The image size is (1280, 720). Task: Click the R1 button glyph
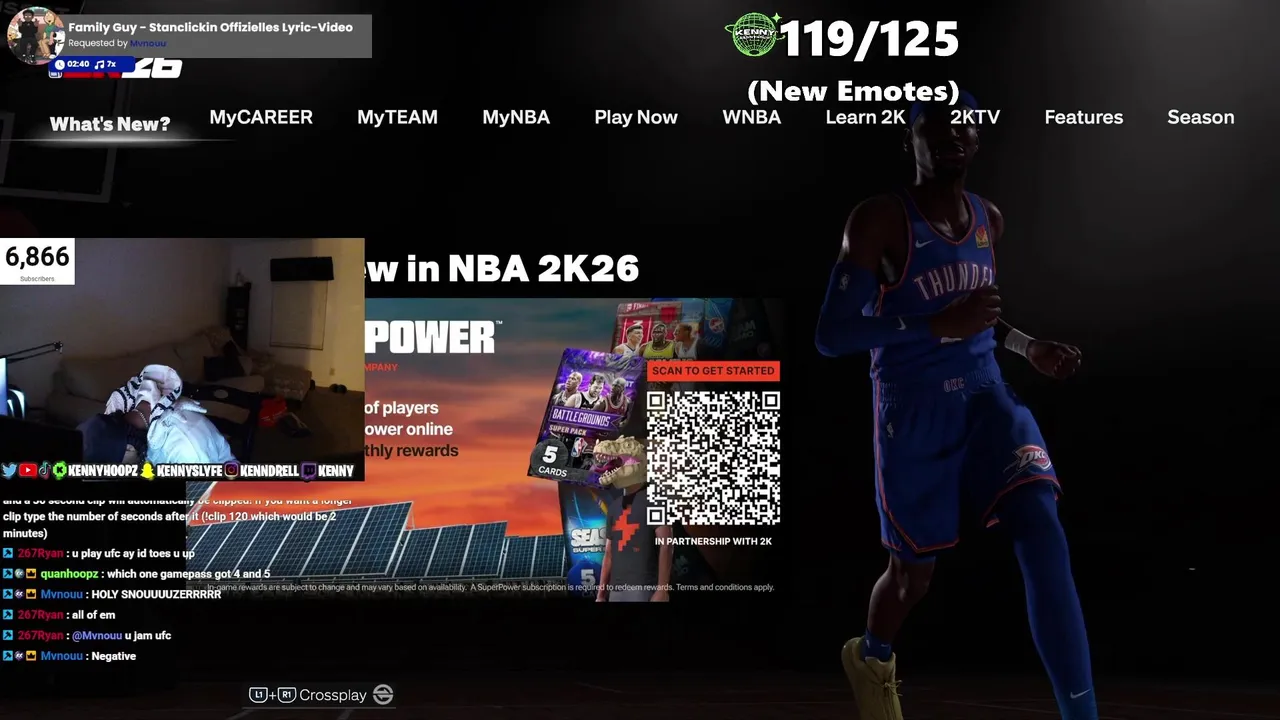point(287,694)
